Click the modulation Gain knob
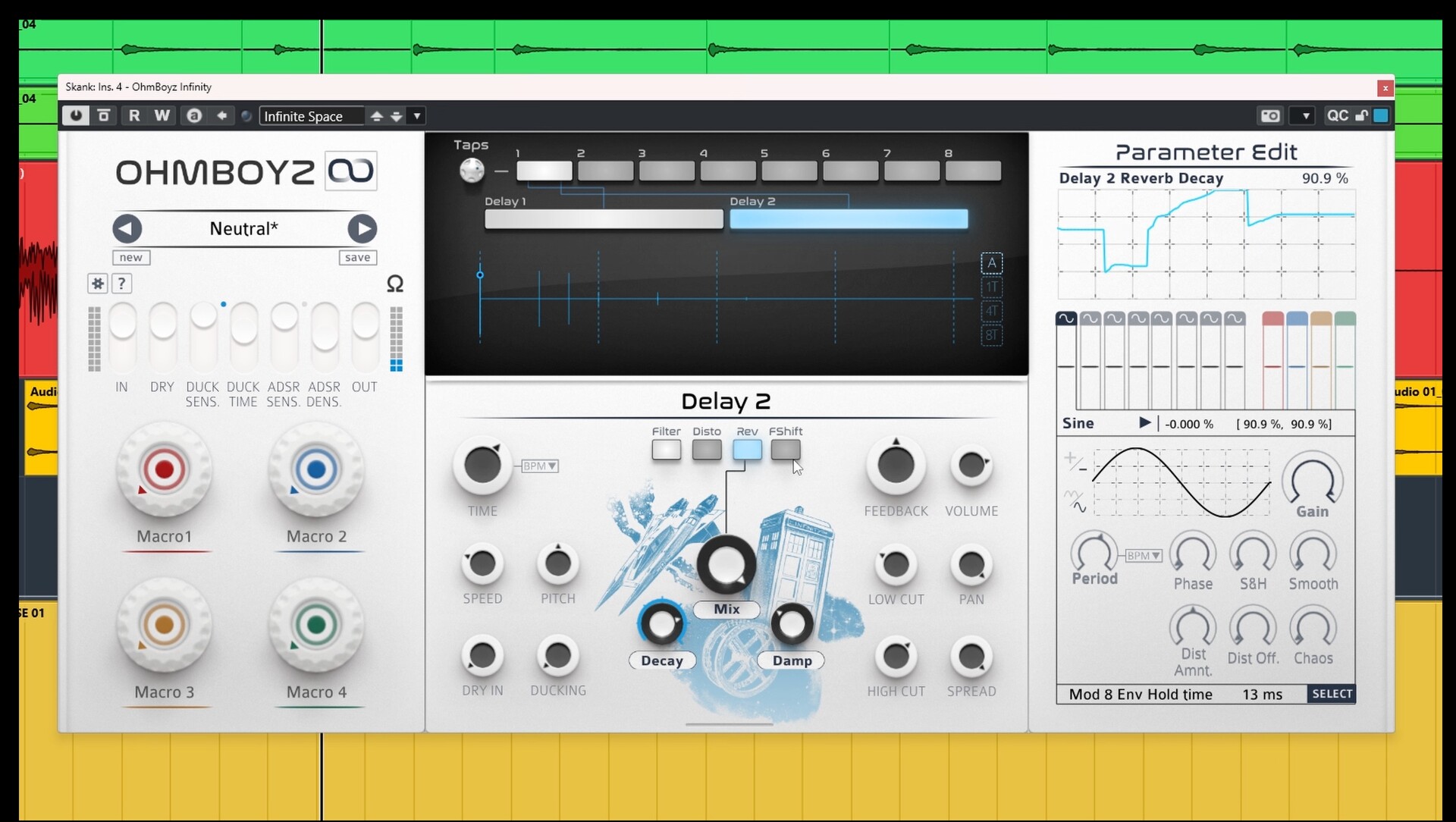Image resolution: width=1456 pixels, height=822 pixels. pos(1312,478)
